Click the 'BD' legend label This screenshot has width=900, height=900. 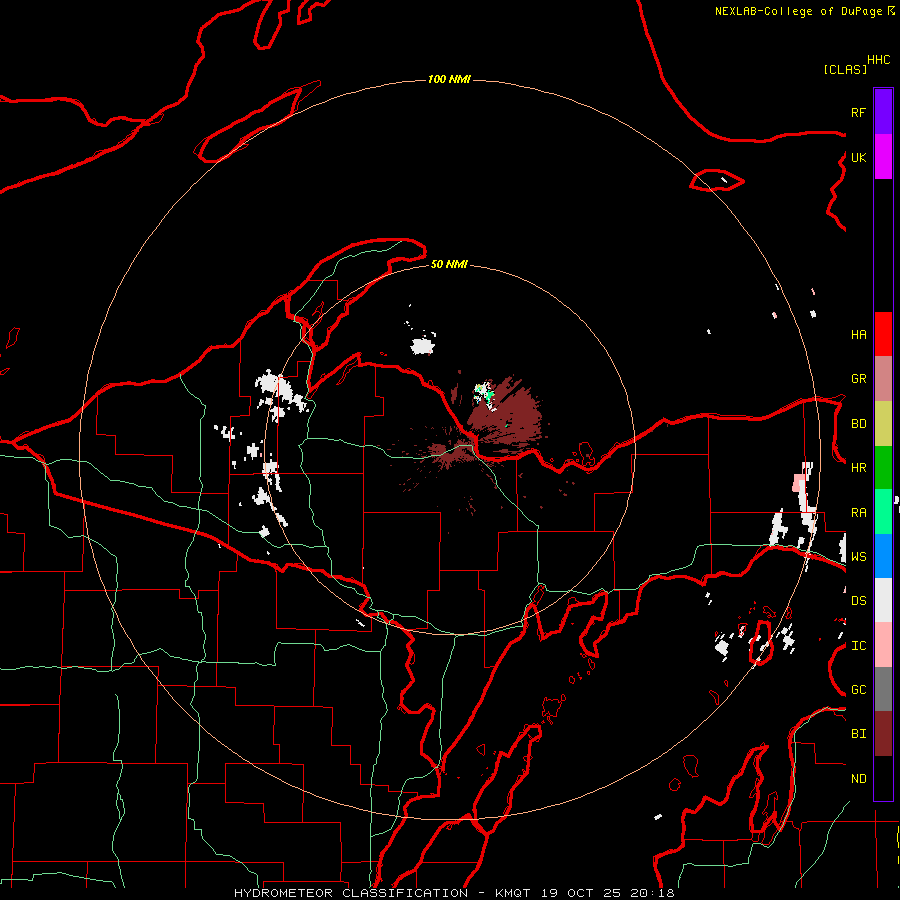[x=858, y=424]
